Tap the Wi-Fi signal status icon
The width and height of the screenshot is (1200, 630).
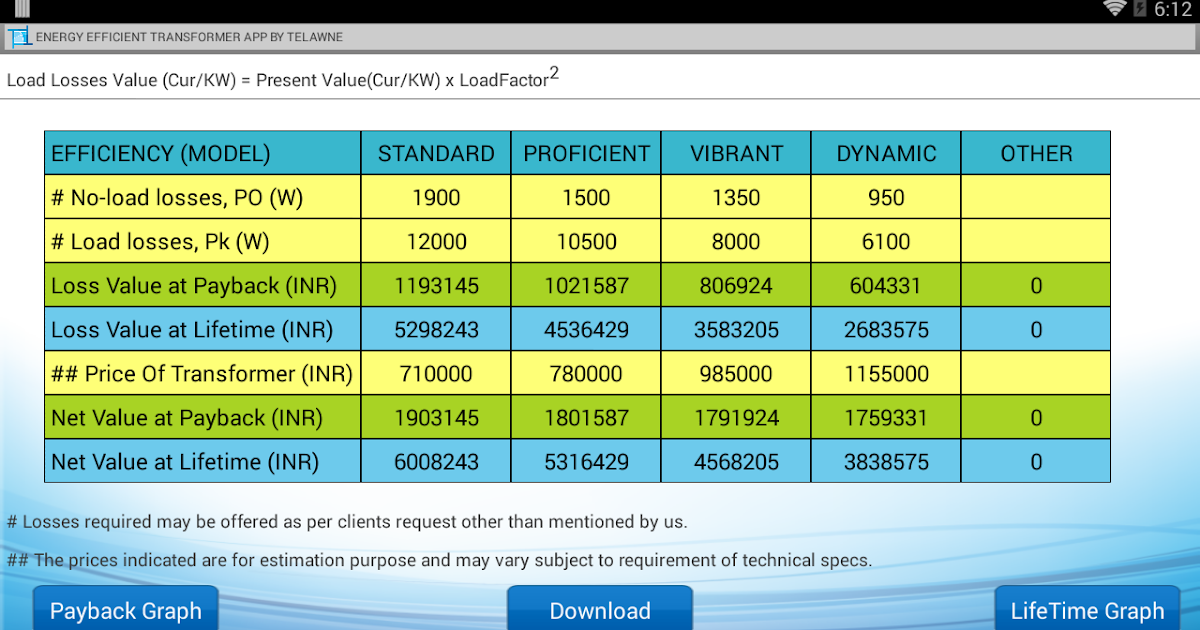coord(1114,9)
